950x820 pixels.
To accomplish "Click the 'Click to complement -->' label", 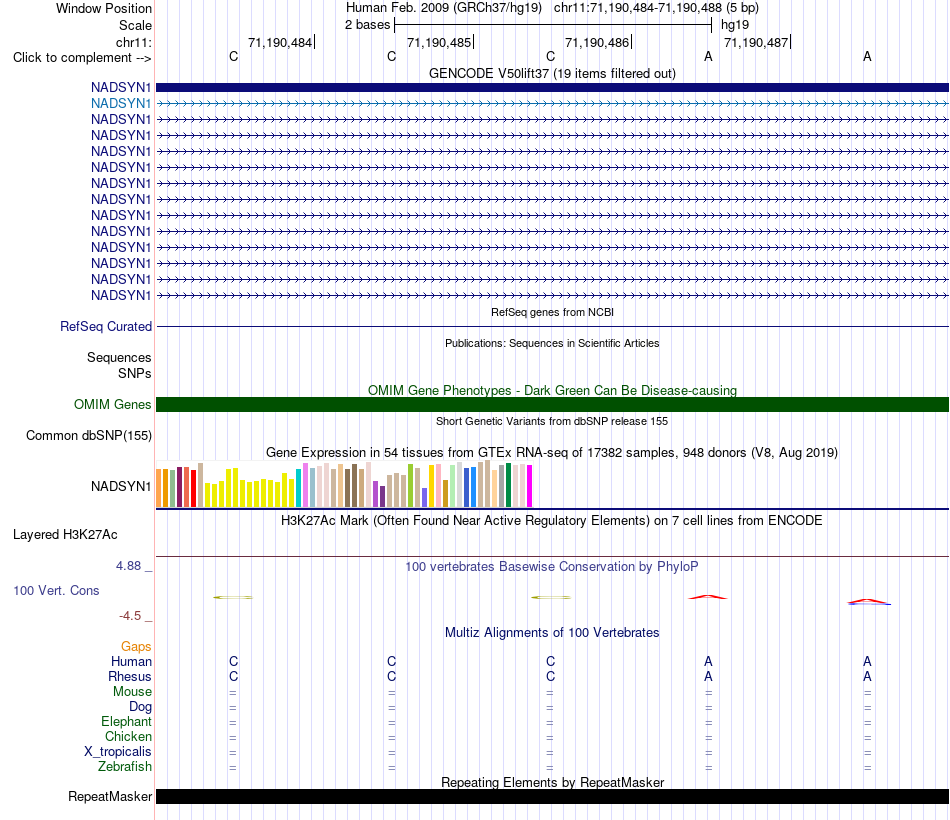I will click(82, 58).
